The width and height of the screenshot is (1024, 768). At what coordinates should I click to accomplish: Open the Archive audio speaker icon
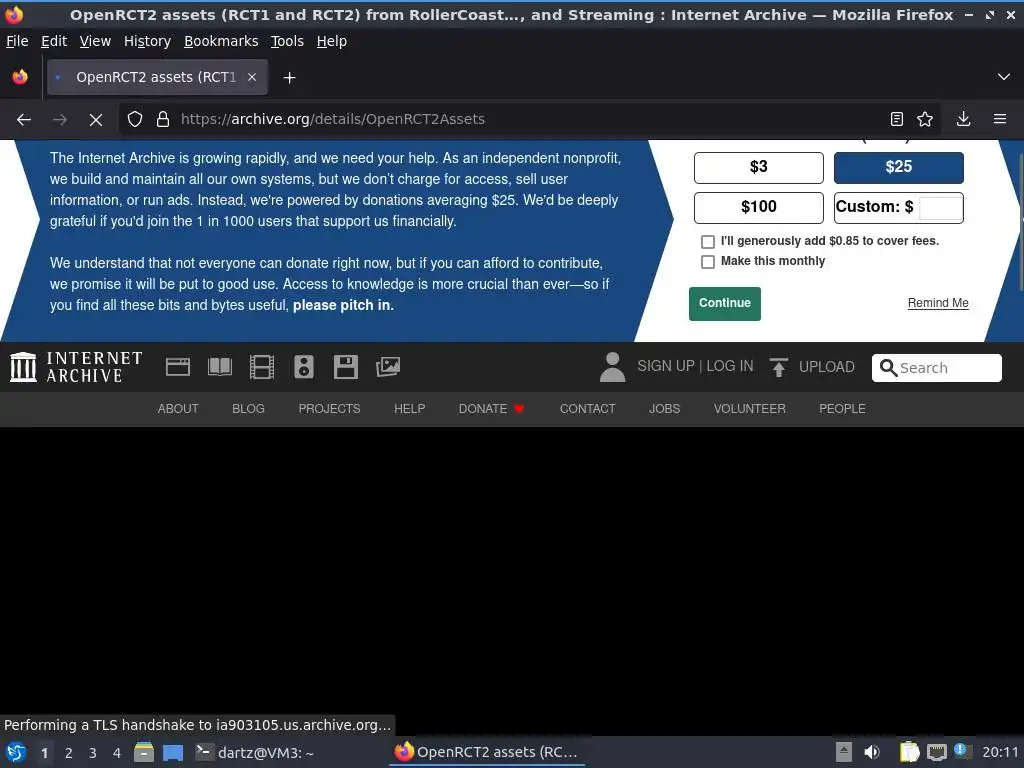[304, 367]
